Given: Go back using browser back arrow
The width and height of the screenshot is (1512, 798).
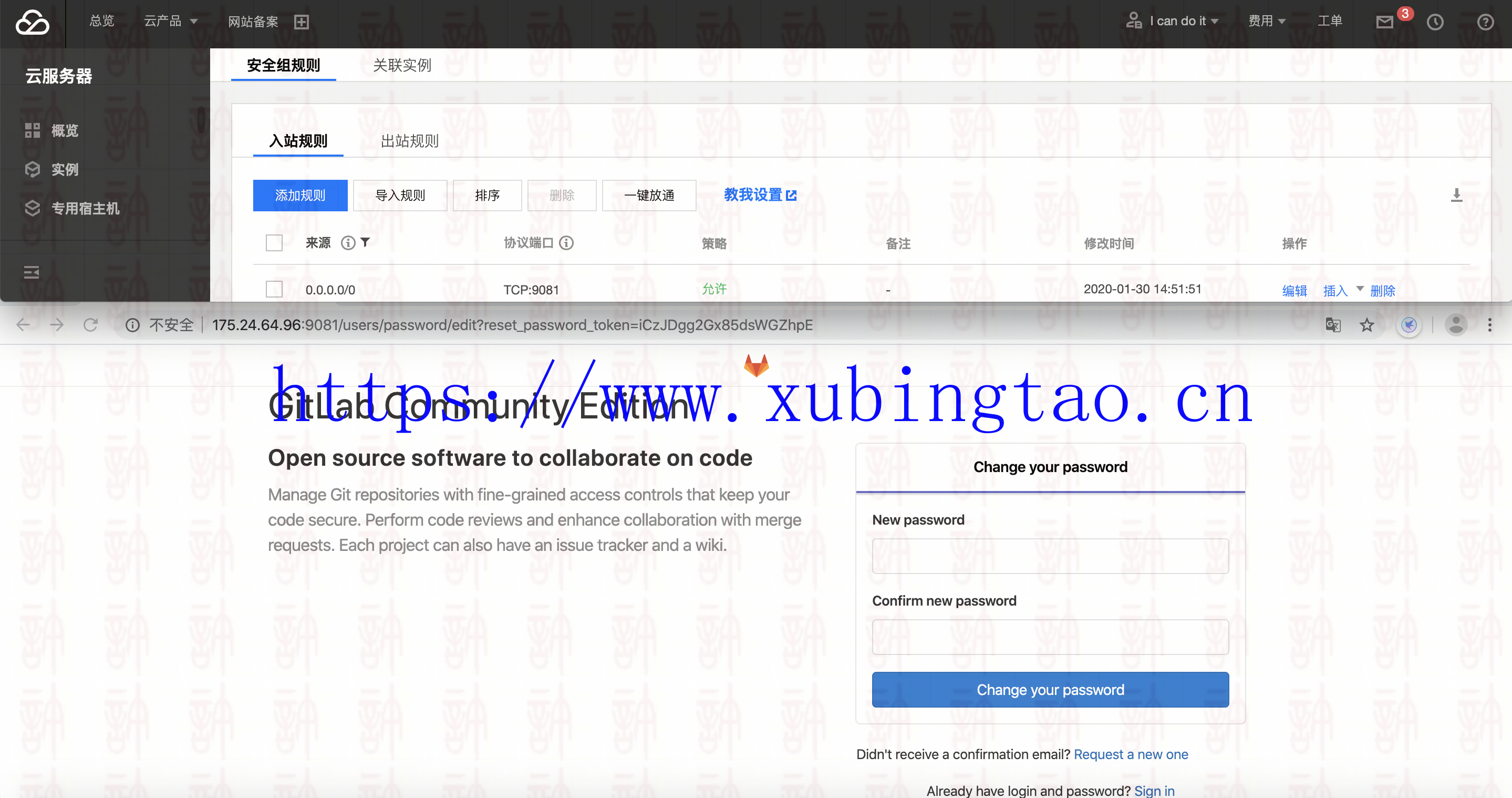Looking at the screenshot, I should click(x=23, y=325).
